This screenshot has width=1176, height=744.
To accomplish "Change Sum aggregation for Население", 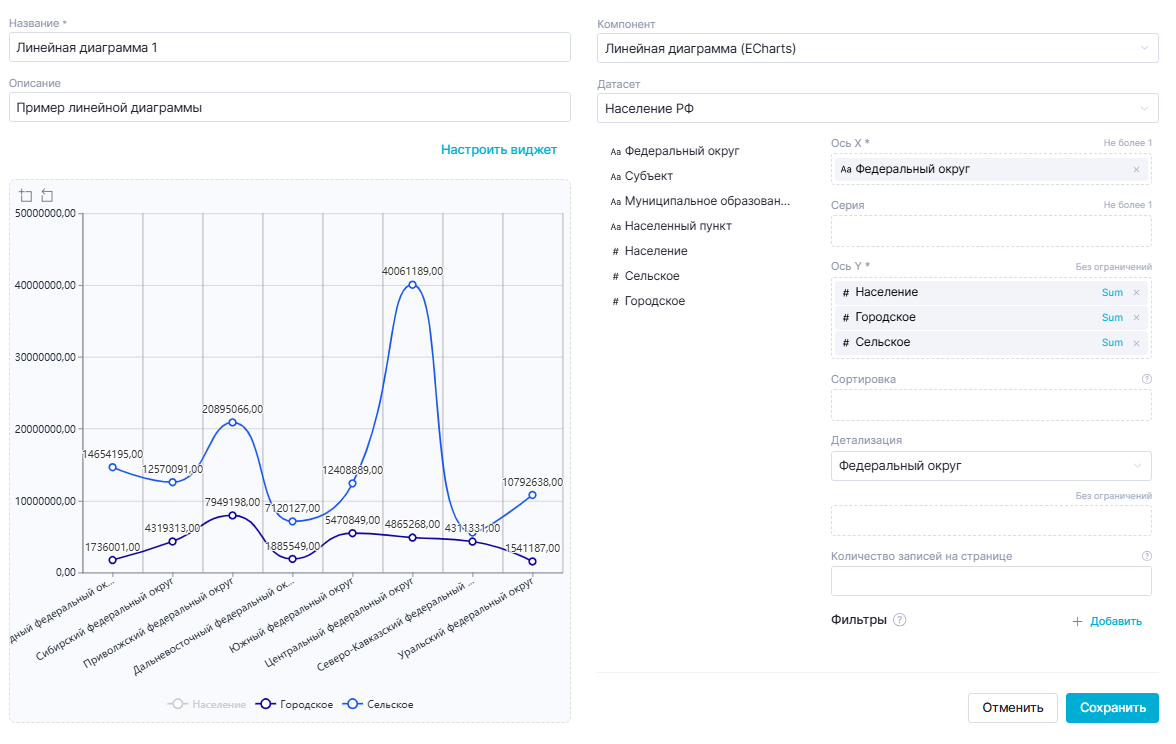I will point(1112,293).
